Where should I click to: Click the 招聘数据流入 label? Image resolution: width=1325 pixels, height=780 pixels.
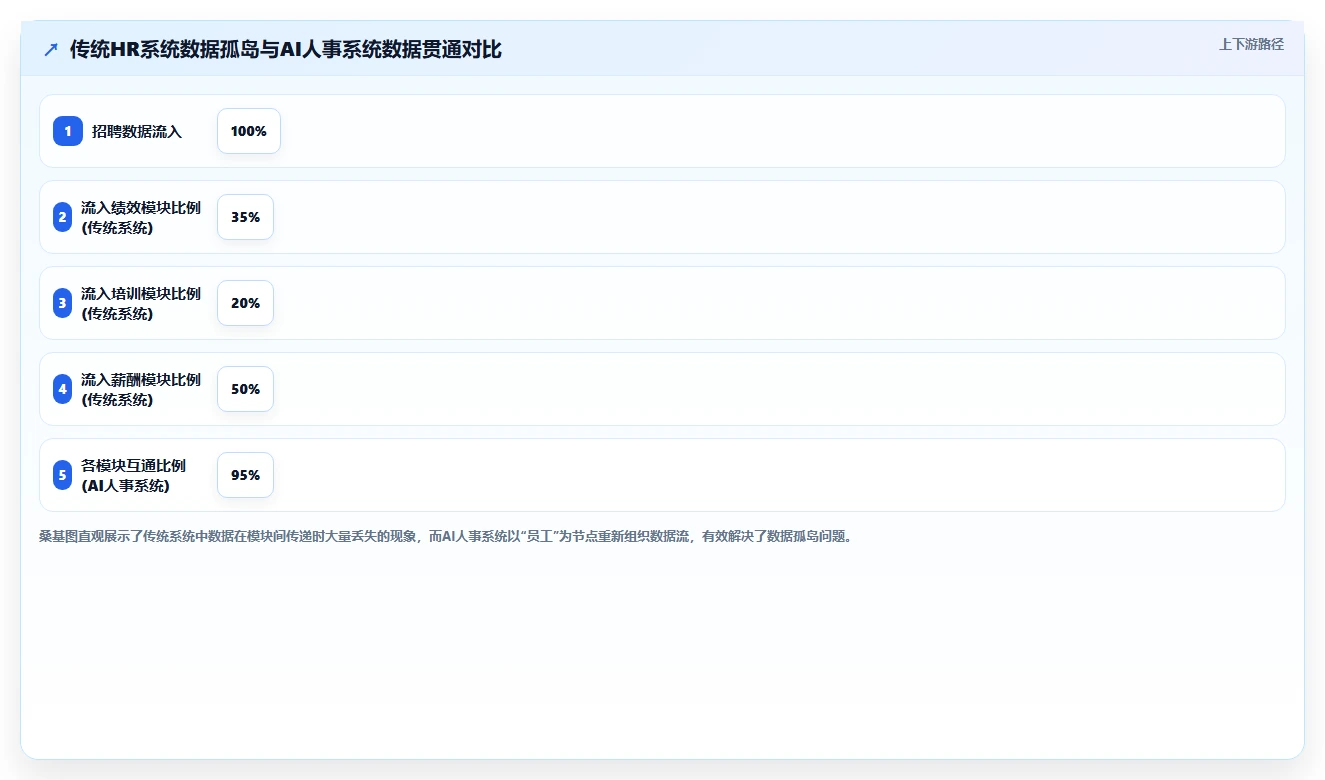click(137, 131)
